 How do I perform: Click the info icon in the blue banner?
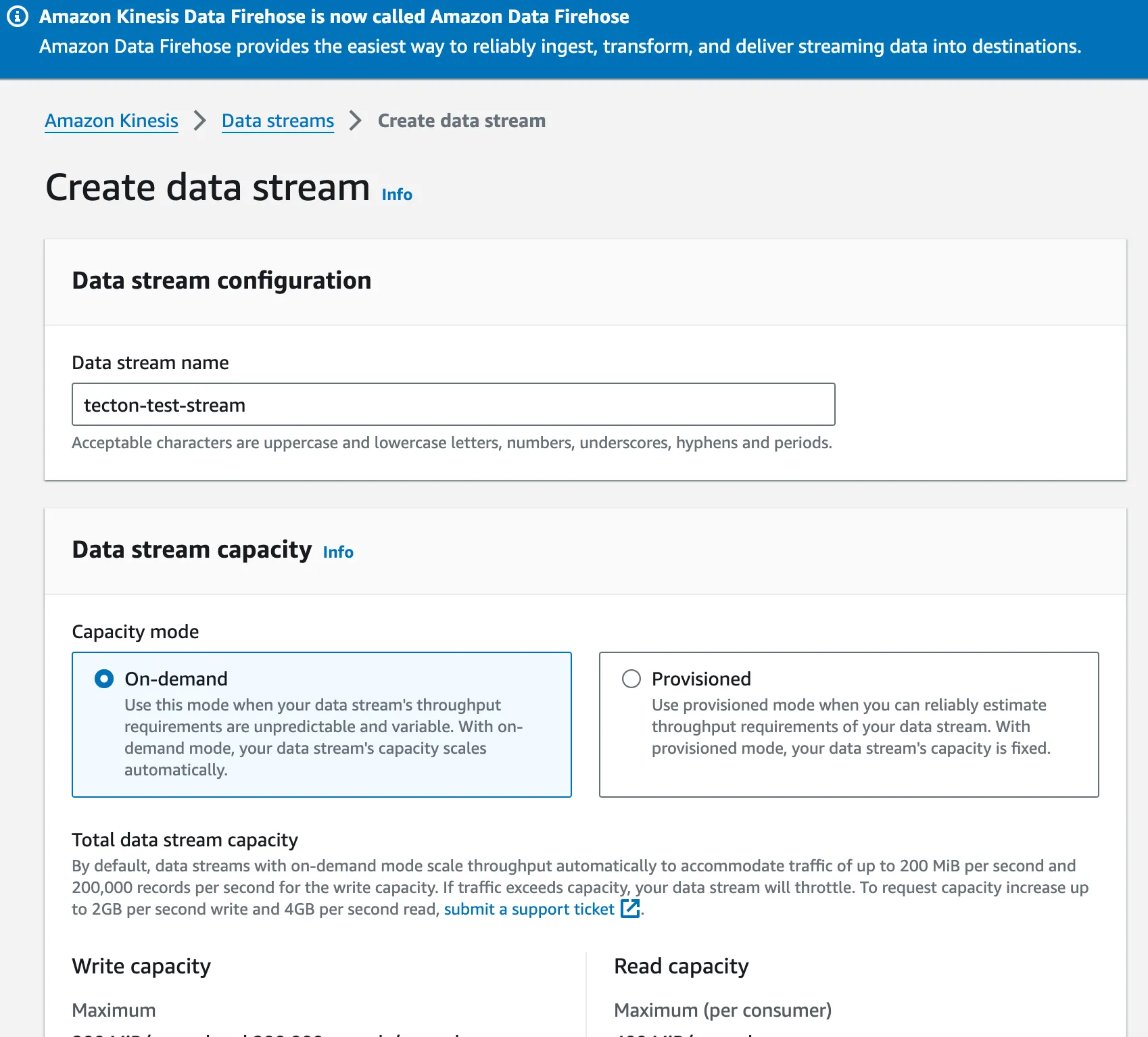(18, 16)
